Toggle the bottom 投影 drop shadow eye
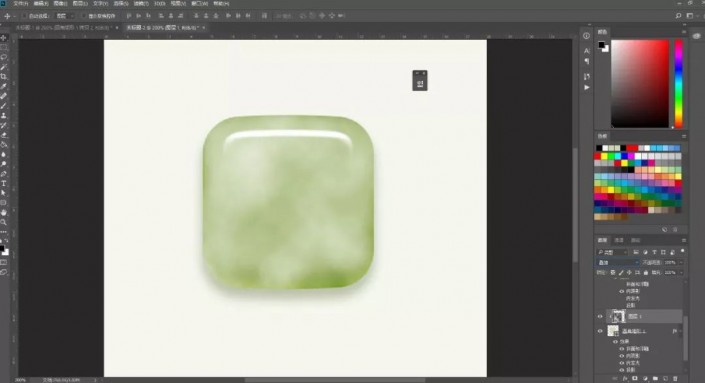Image resolution: width=705 pixels, height=383 pixels. click(622, 370)
